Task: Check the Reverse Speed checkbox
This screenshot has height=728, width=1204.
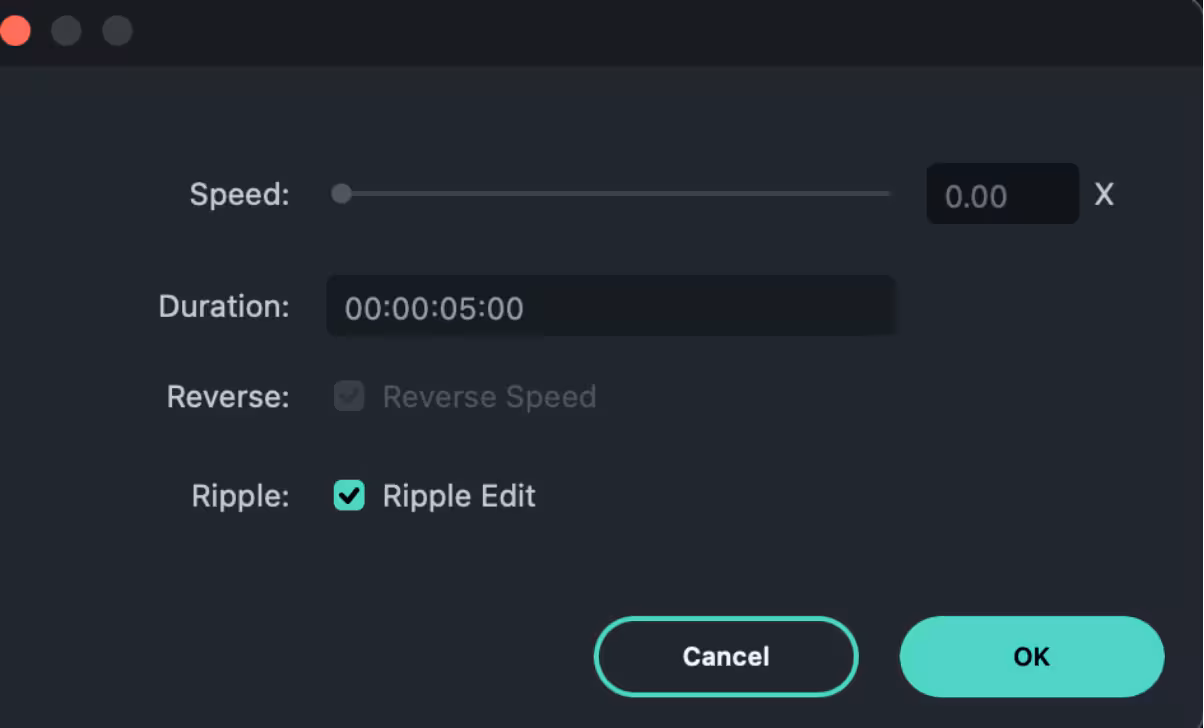Action: tap(349, 397)
